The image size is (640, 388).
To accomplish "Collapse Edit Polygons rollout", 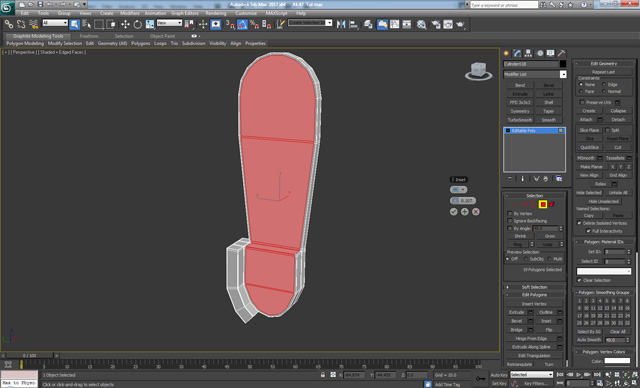I will tap(535, 295).
